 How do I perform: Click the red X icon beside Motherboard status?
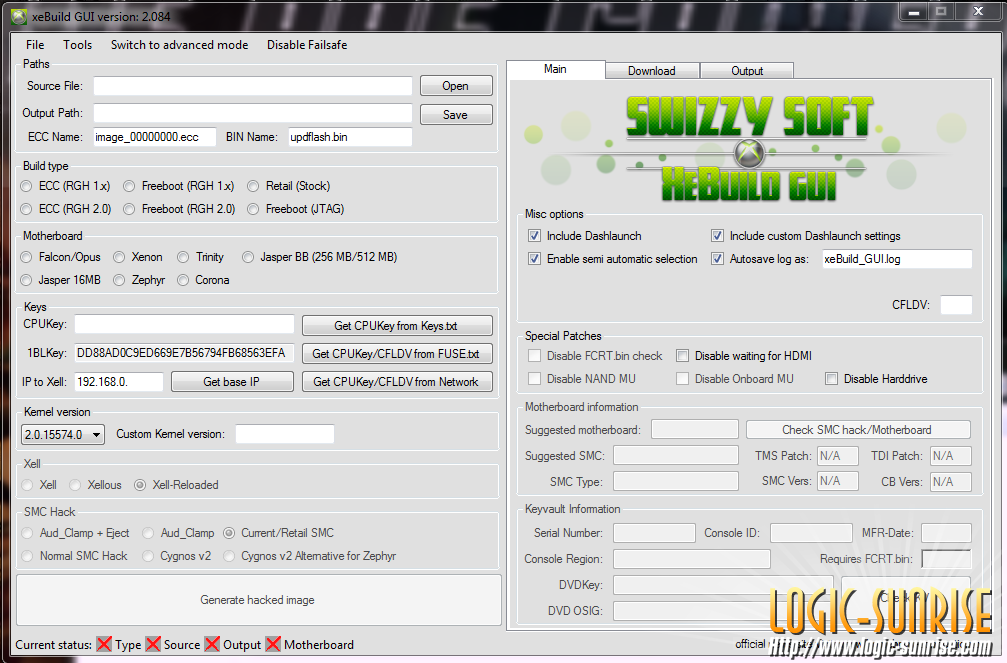273,644
